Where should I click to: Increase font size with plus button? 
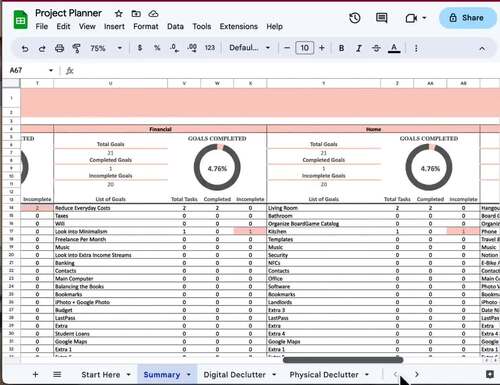[322, 48]
